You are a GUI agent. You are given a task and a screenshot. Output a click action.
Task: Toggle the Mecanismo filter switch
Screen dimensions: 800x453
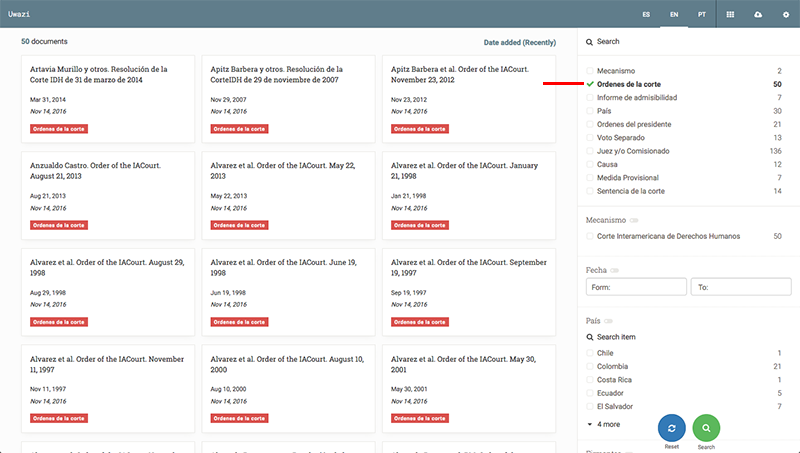[x=634, y=220]
